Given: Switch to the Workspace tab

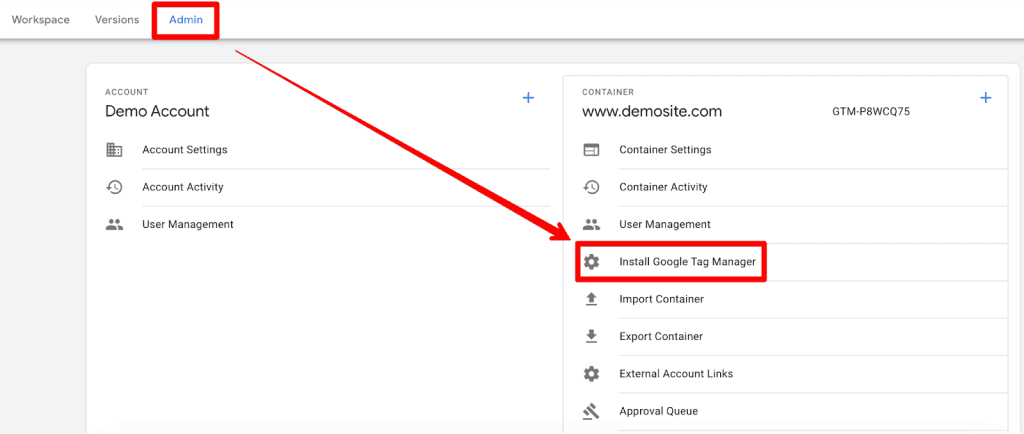Looking at the screenshot, I should (40, 20).
